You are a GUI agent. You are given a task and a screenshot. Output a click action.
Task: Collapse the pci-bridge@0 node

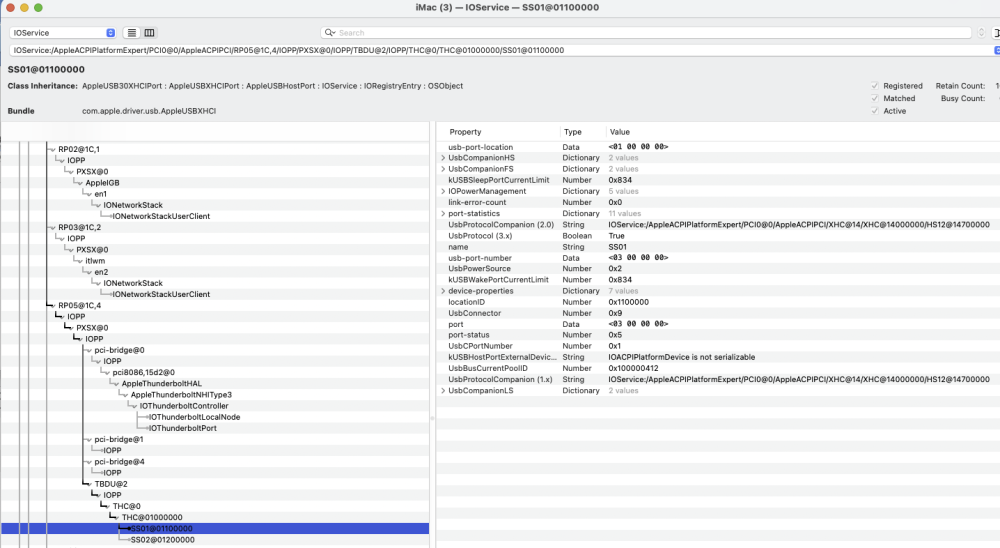(x=89, y=350)
